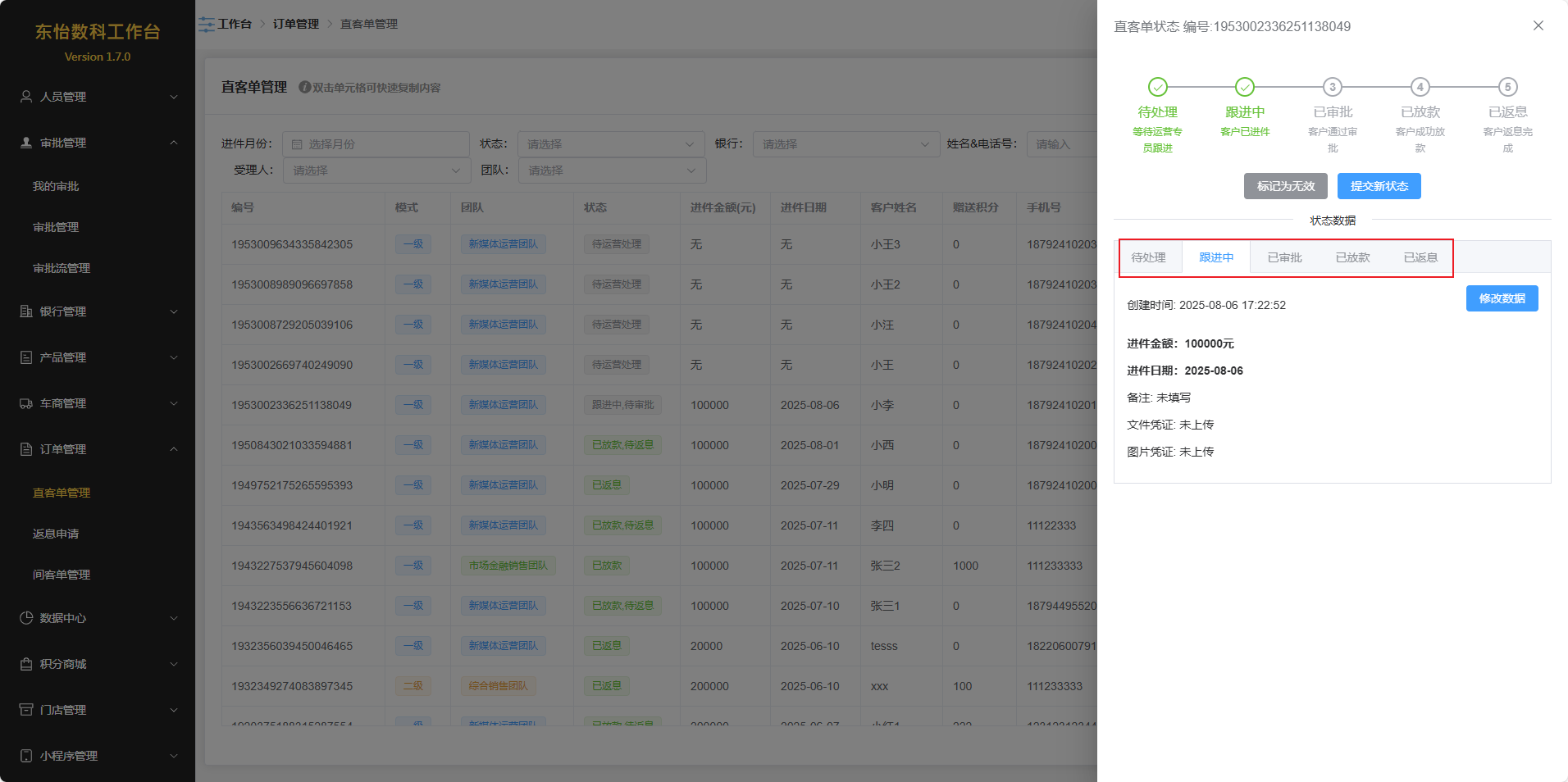Click the workbench toggle icon in breadcrumb
The image size is (1568, 782).
tap(207, 25)
